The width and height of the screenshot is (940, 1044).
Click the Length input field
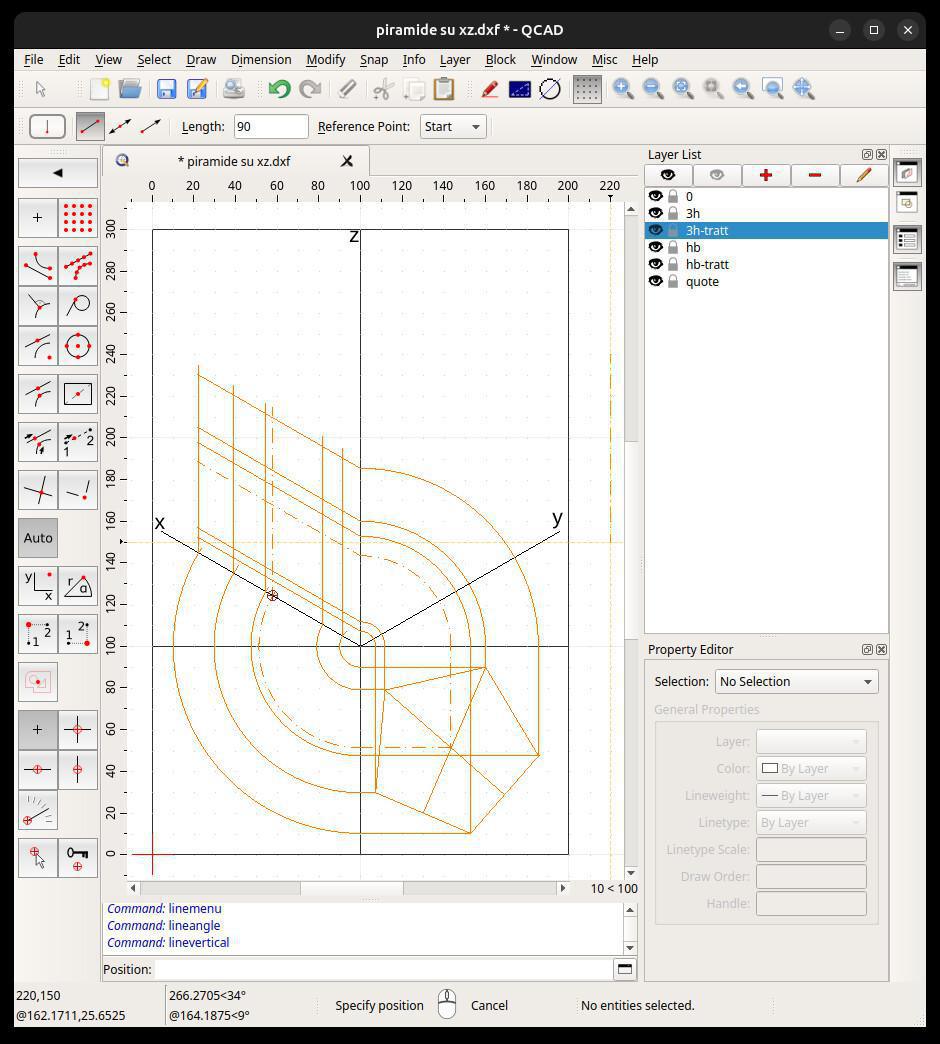pos(270,126)
